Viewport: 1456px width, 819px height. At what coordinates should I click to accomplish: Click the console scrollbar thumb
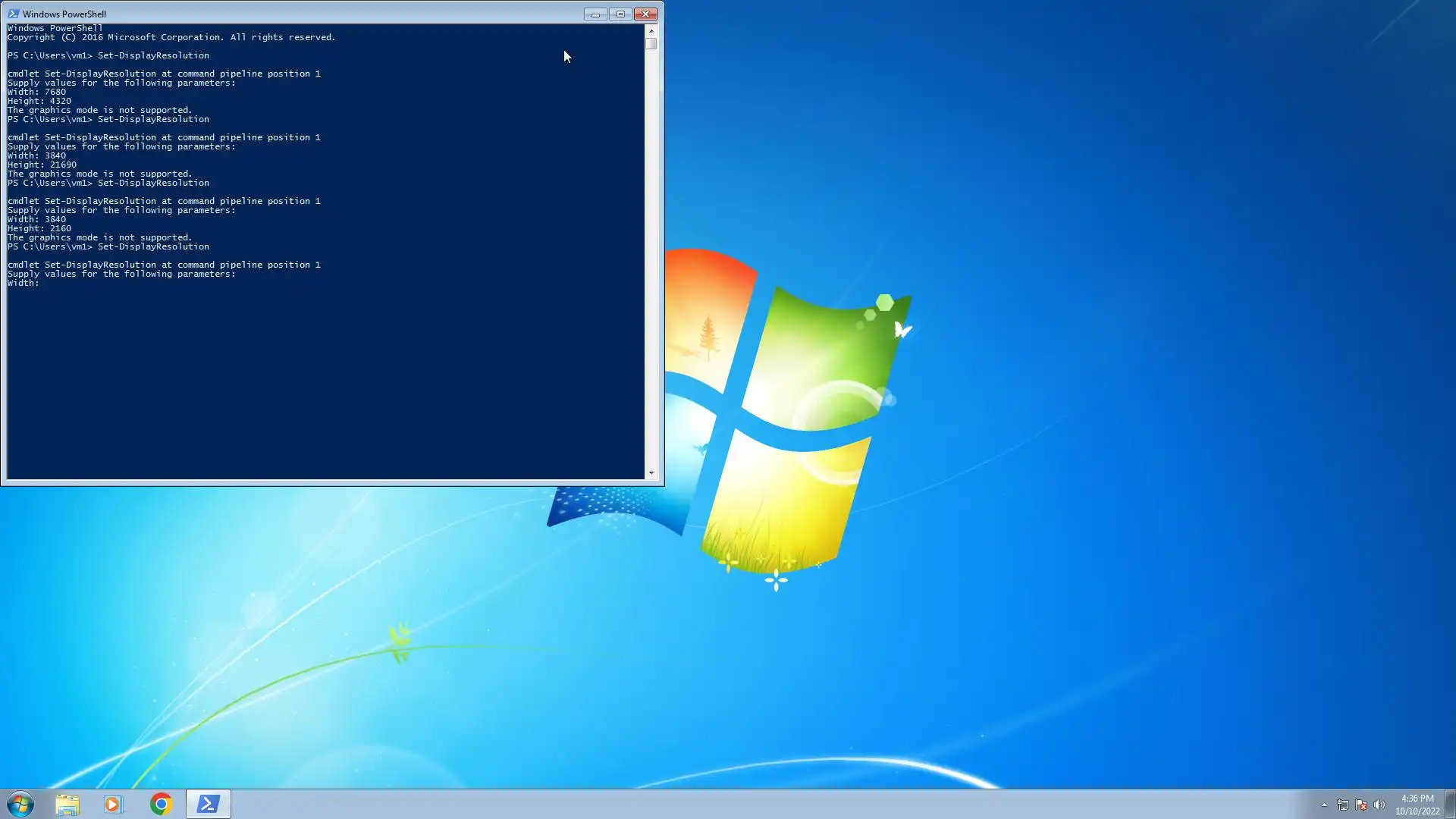pyautogui.click(x=651, y=44)
